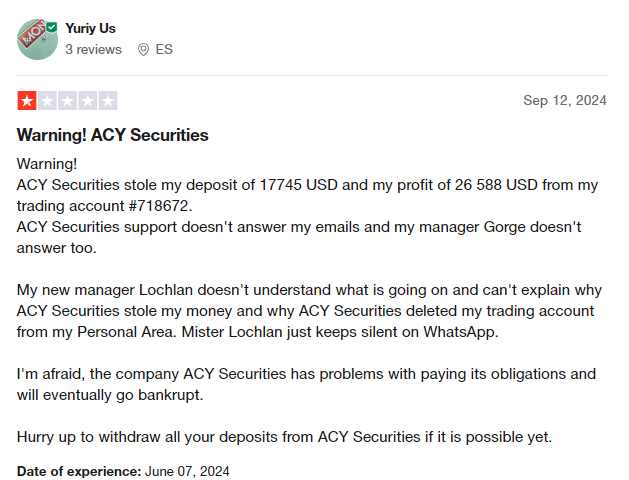Click the sentence about going bankrupt

coord(110,395)
